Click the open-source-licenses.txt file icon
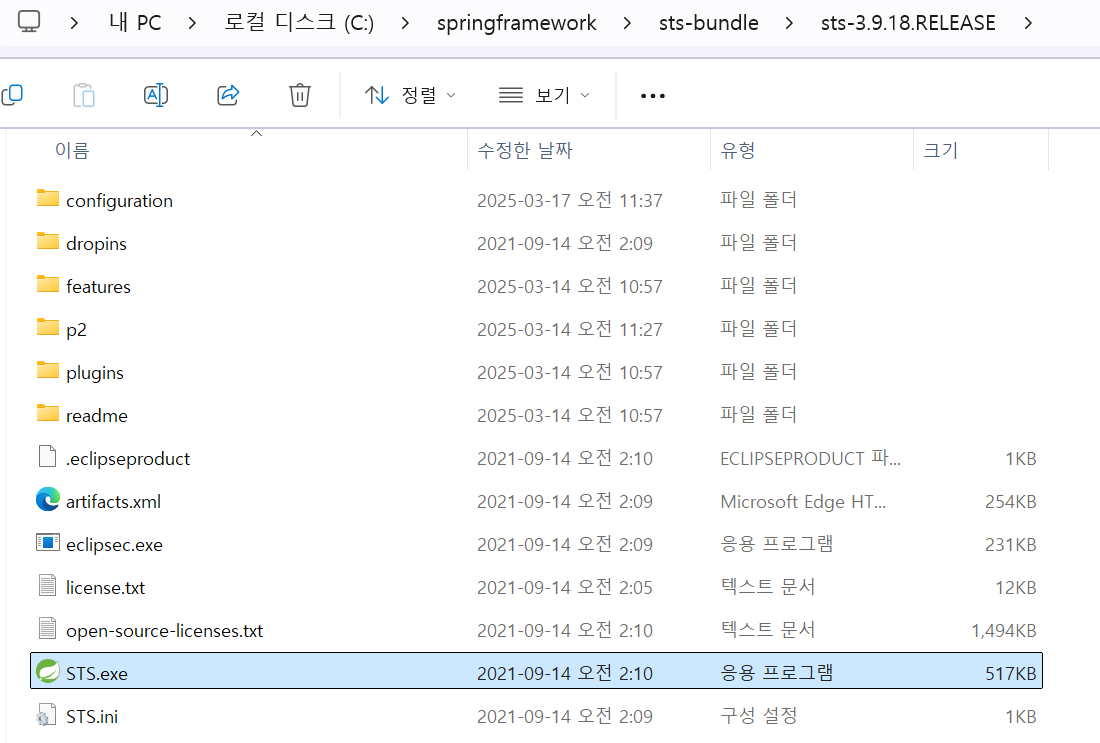This screenshot has height=743, width=1100. [x=47, y=628]
